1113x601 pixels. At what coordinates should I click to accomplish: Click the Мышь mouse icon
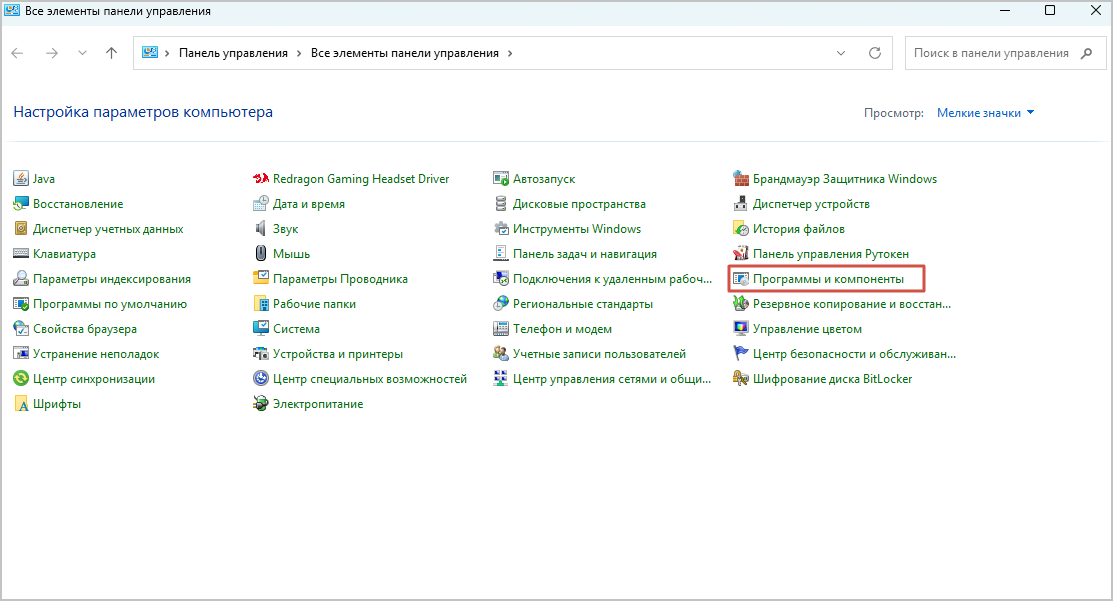[261, 254]
